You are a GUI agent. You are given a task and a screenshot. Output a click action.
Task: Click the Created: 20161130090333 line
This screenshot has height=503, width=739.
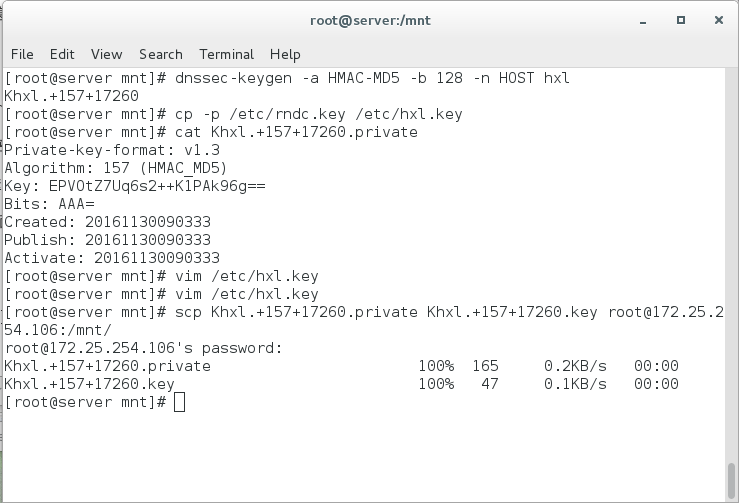click(x=107, y=222)
